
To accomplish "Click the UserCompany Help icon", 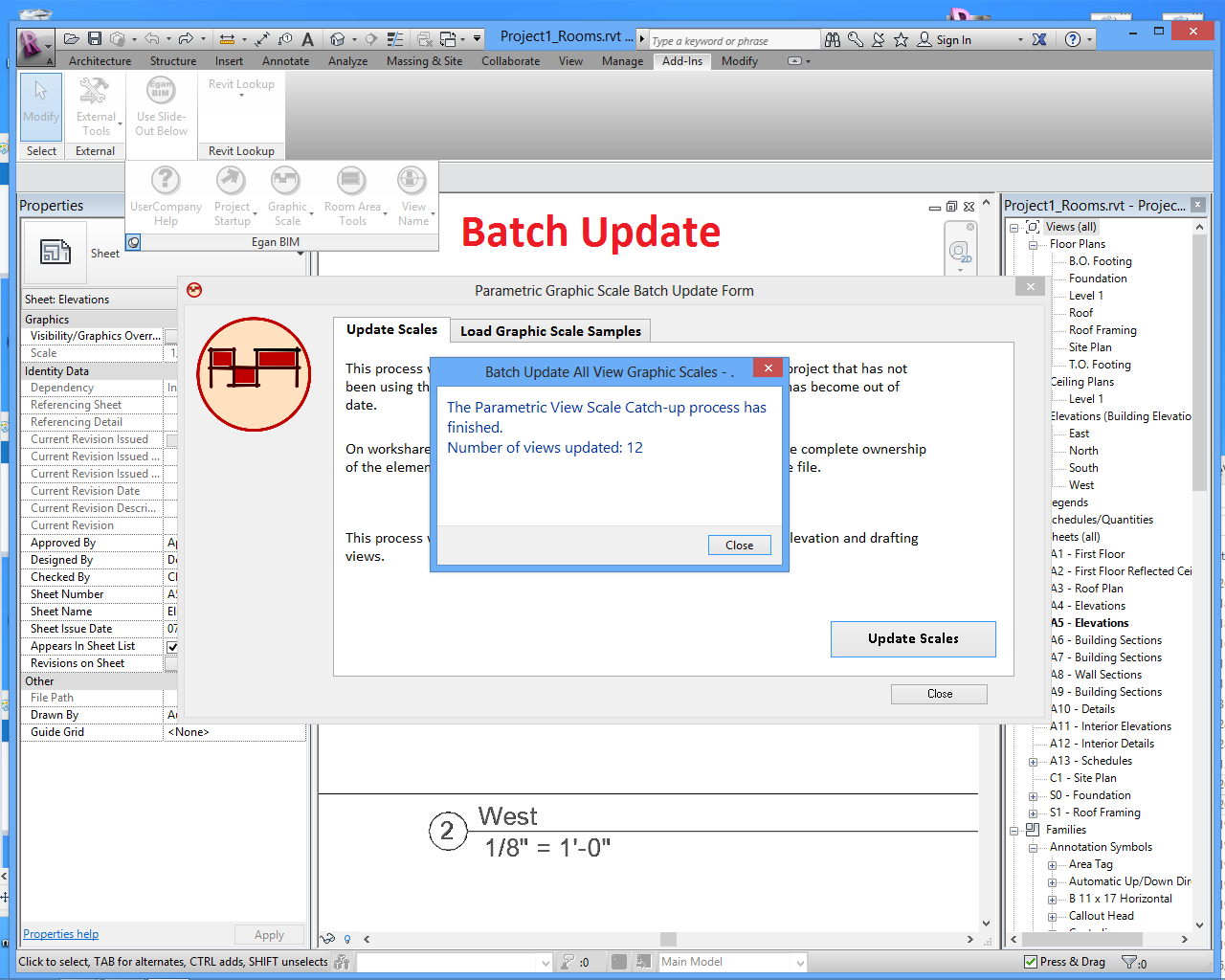I will (166, 196).
